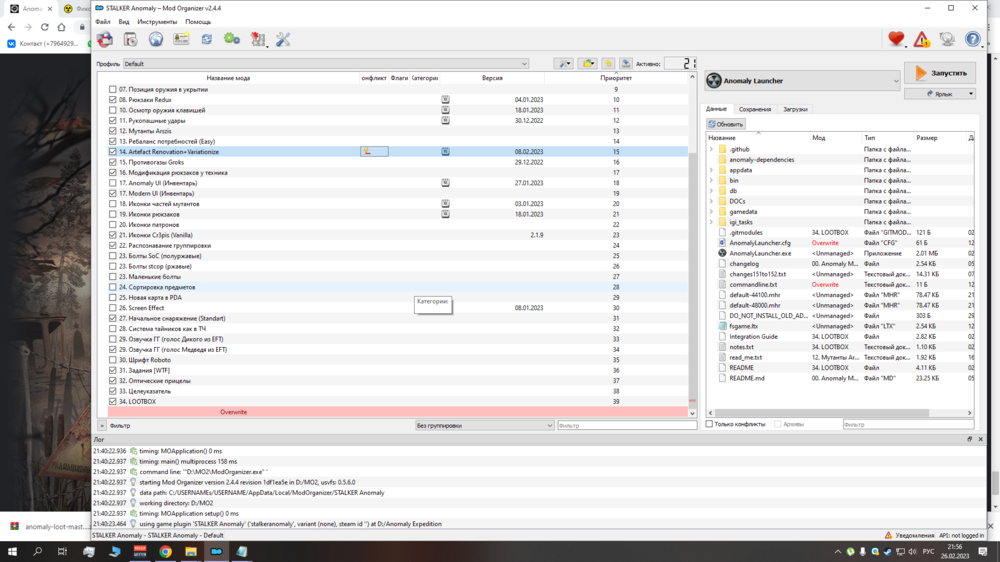Image resolution: width=1000 pixels, height=562 pixels.
Task: Click the blue question mark help icon
Action: click(x=972, y=39)
